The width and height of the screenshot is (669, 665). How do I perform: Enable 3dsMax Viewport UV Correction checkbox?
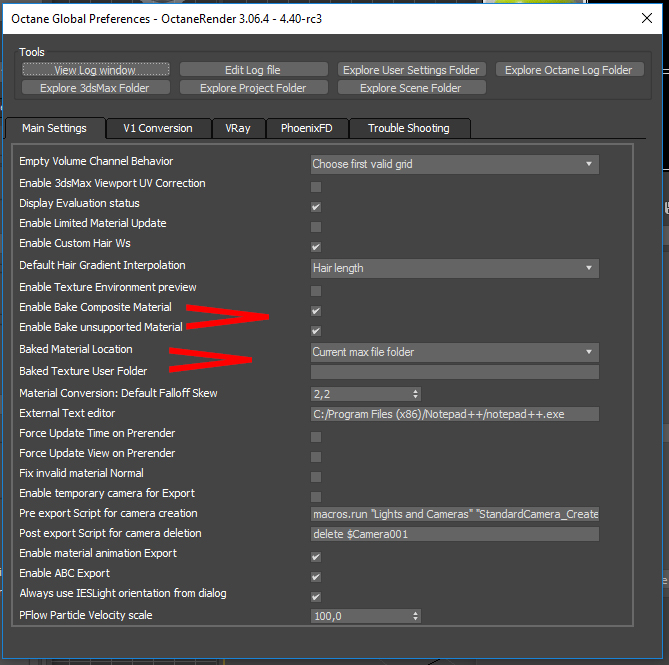coord(316,187)
